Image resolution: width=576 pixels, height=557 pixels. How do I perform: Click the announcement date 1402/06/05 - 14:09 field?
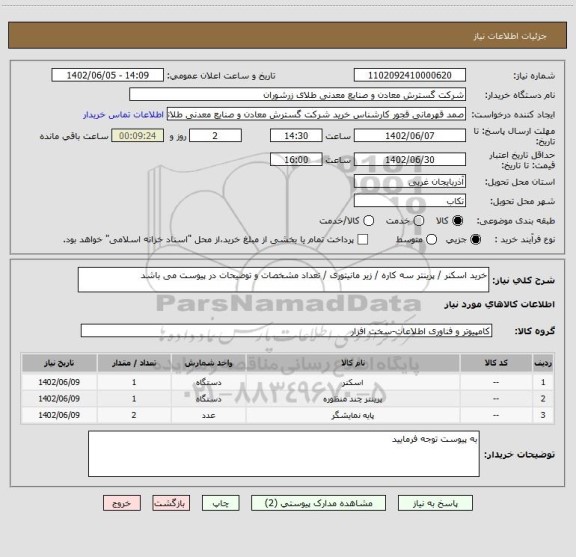click(x=108, y=75)
